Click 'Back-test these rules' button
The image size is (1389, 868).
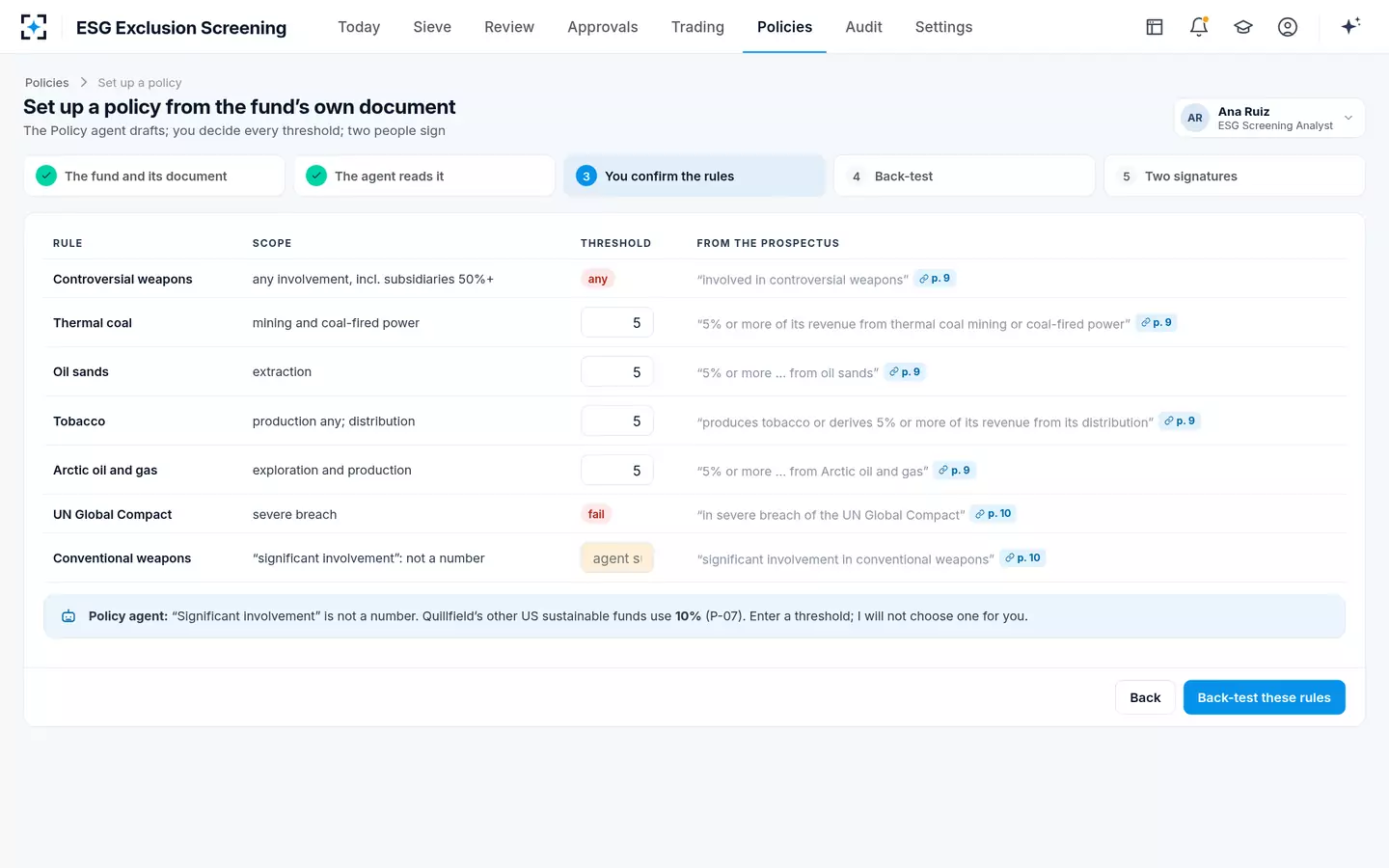(x=1265, y=697)
